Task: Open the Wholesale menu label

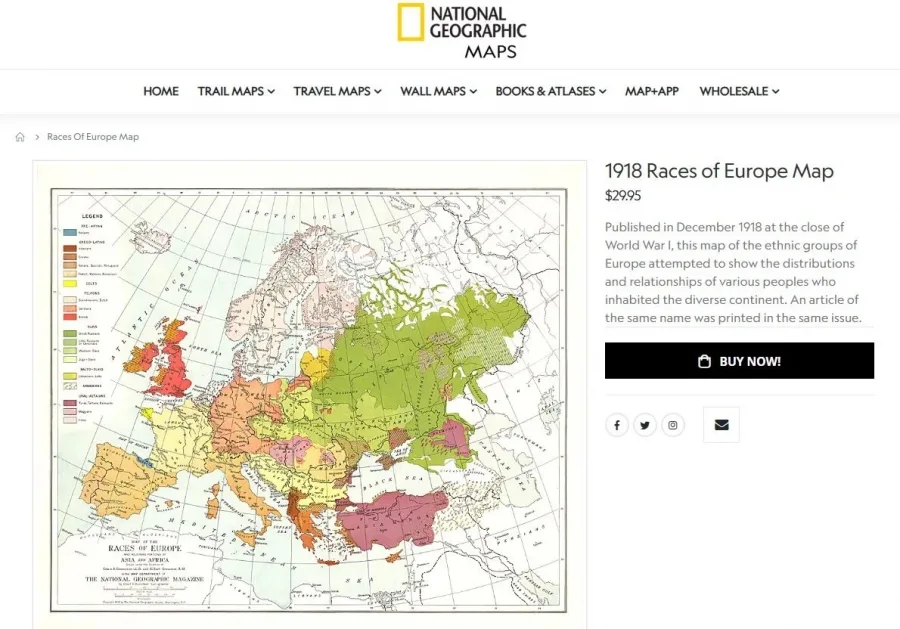Action: click(734, 91)
